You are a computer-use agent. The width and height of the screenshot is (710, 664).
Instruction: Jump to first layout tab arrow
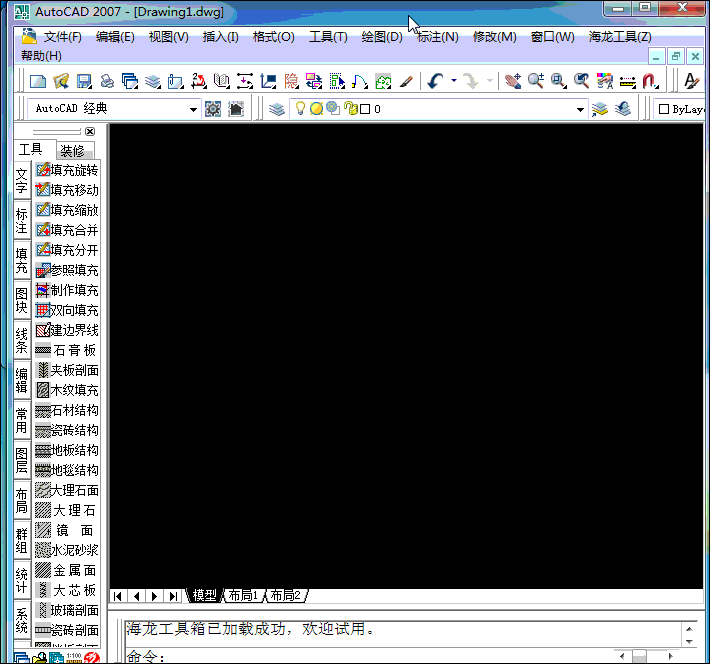118,596
